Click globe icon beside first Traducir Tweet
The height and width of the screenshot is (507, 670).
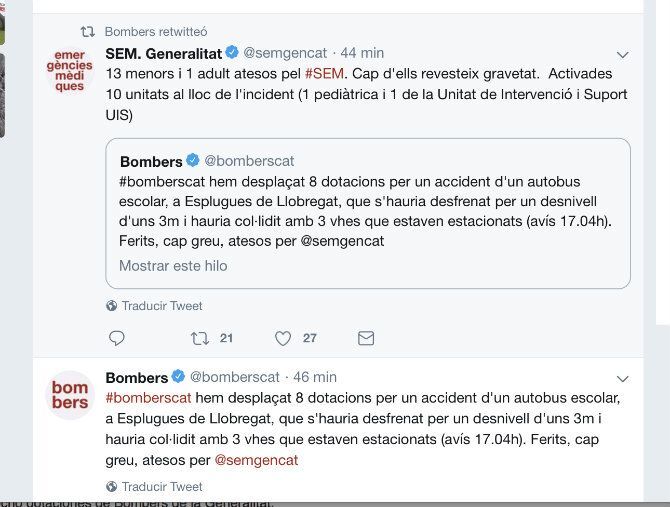111,306
